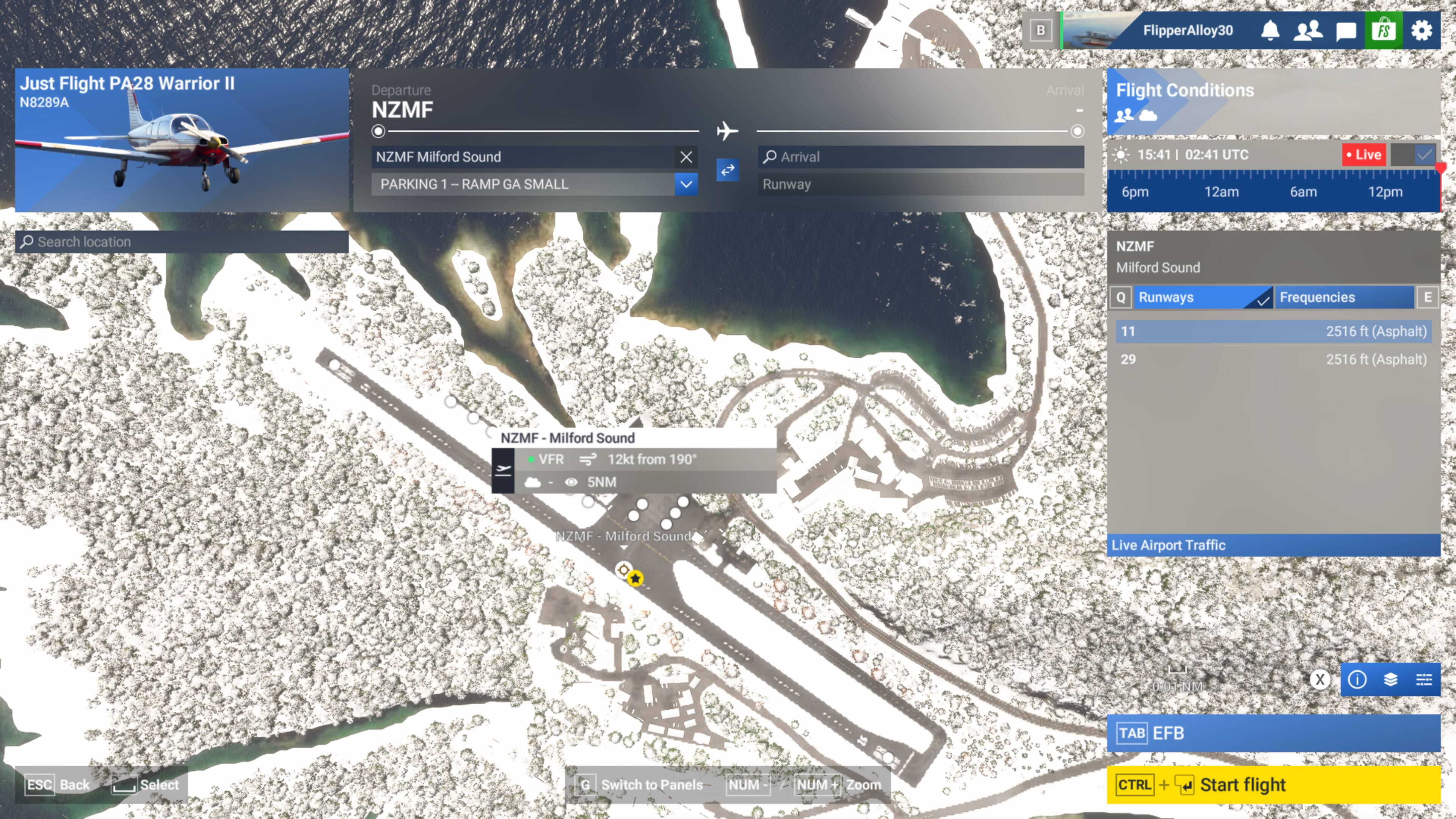1456x819 pixels.
Task: Open the chat speech bubble icon
Action: 1346,30
